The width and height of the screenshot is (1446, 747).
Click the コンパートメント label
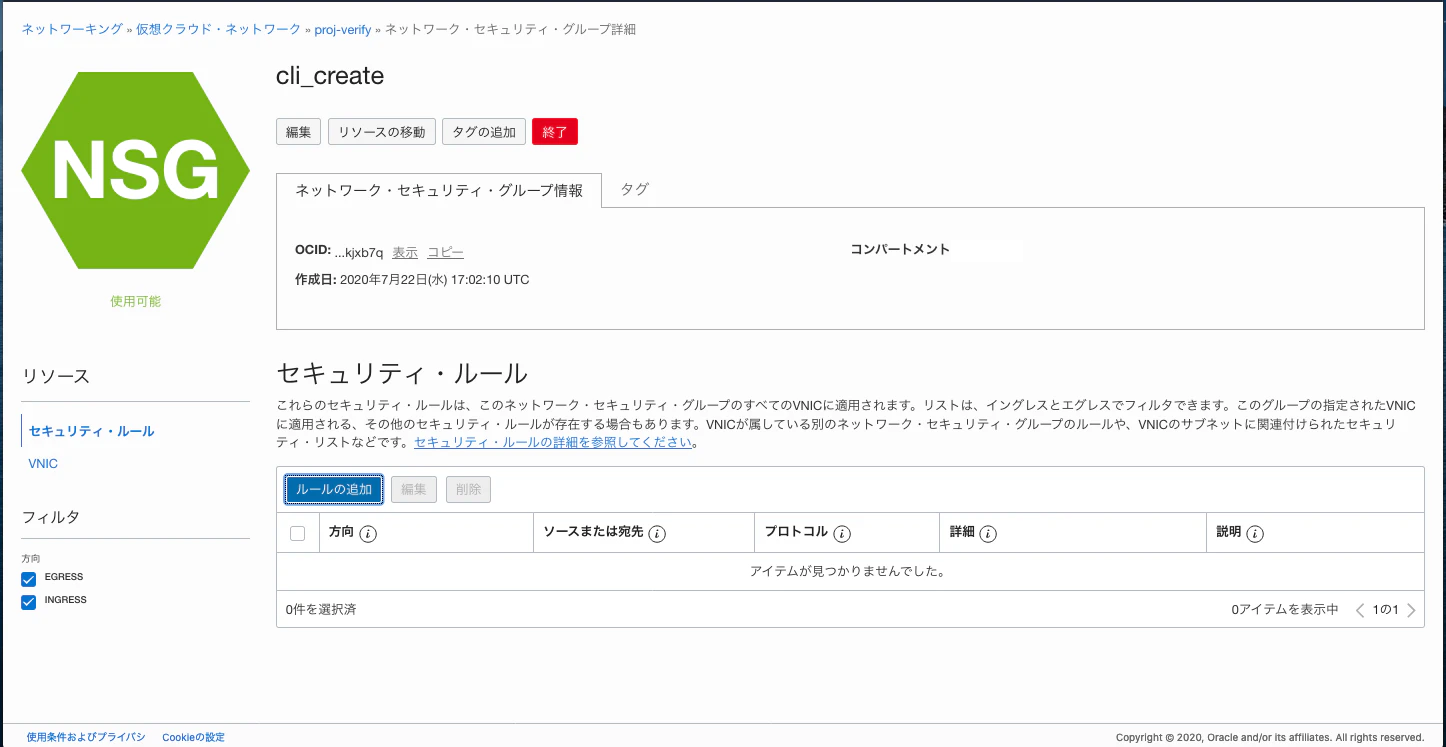[900, 249]
